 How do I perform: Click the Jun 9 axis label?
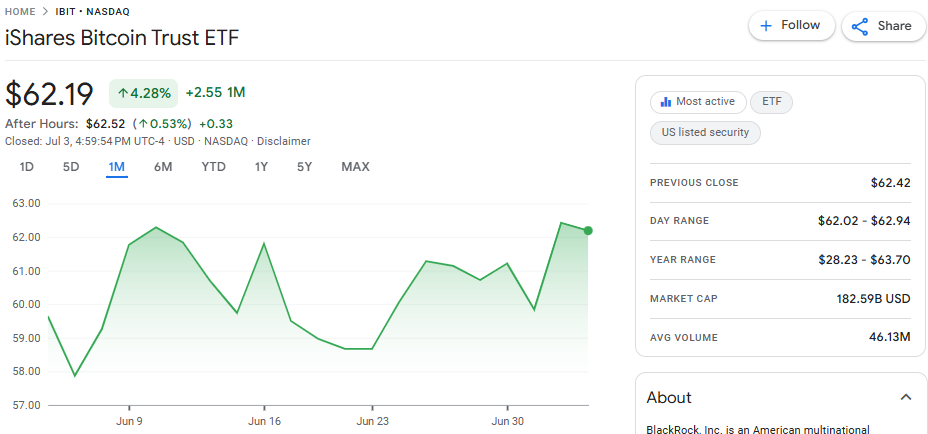click(x=128, y=422)
